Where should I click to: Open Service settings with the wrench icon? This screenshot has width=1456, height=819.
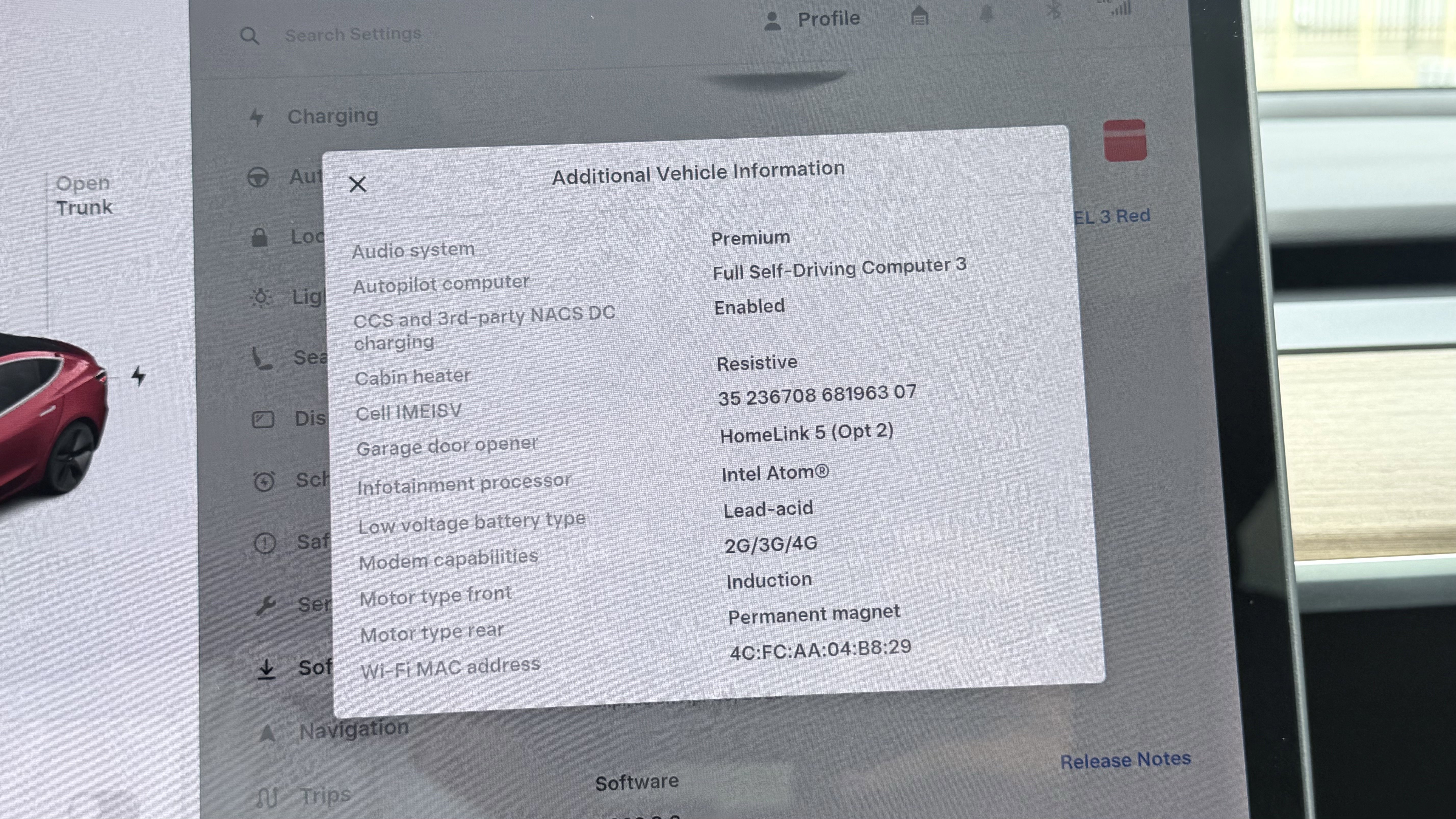(x=266, y=604)
